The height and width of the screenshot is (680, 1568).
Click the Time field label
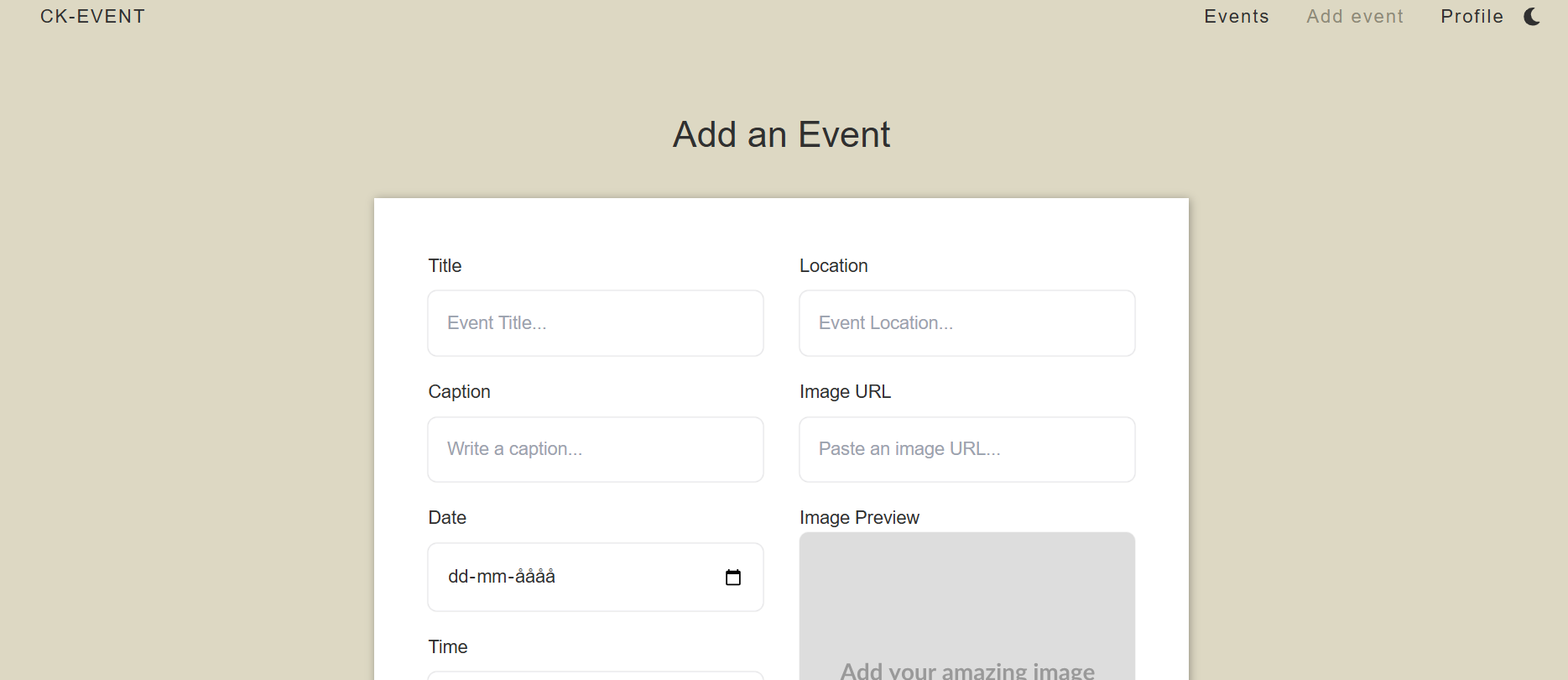tap(448, 647)
